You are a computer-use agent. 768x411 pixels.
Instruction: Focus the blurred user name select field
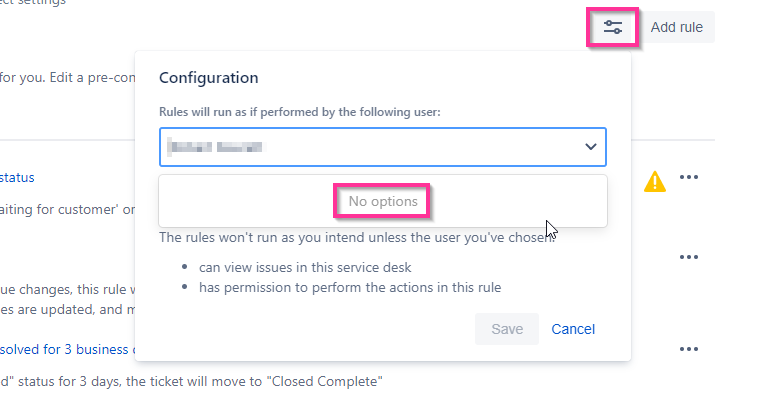[x=383, y=147]
